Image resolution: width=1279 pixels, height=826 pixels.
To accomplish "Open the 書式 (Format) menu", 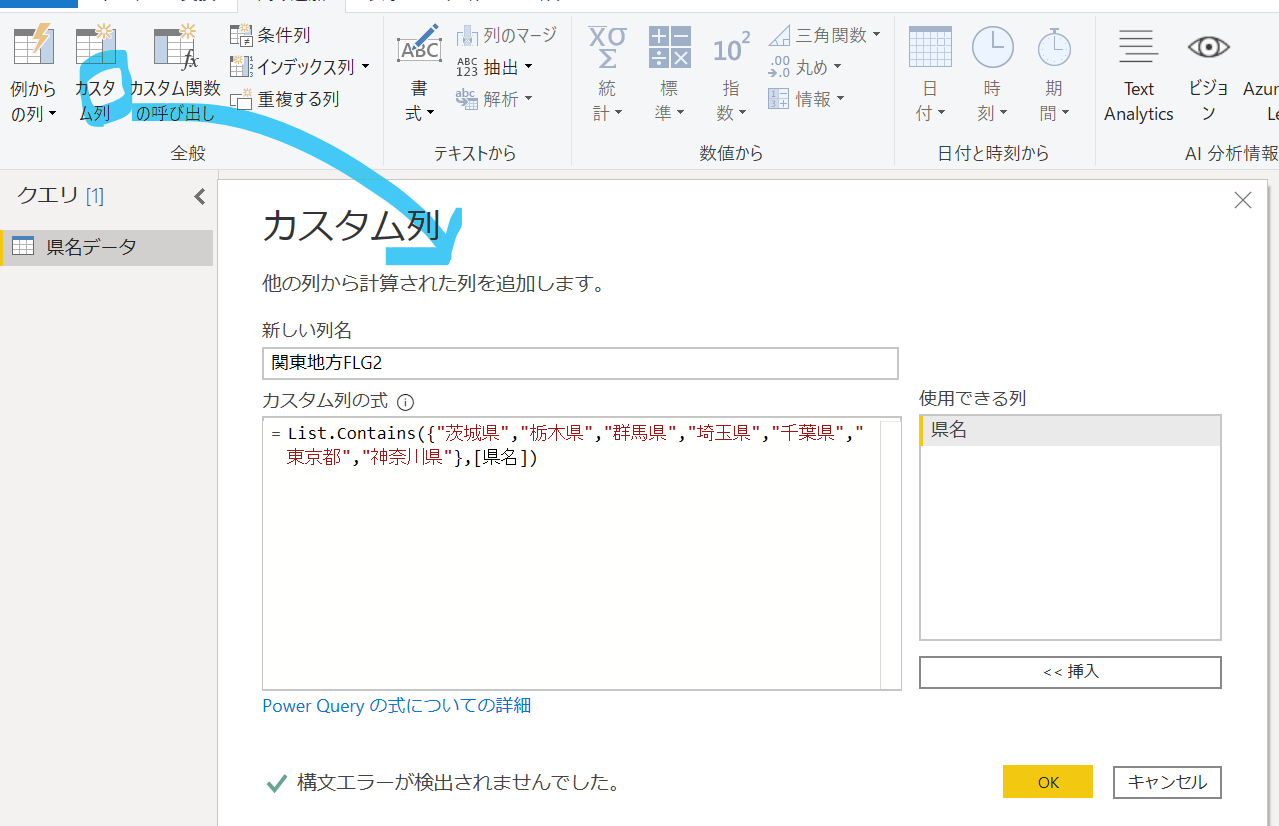I will click(x=419, y=75).
